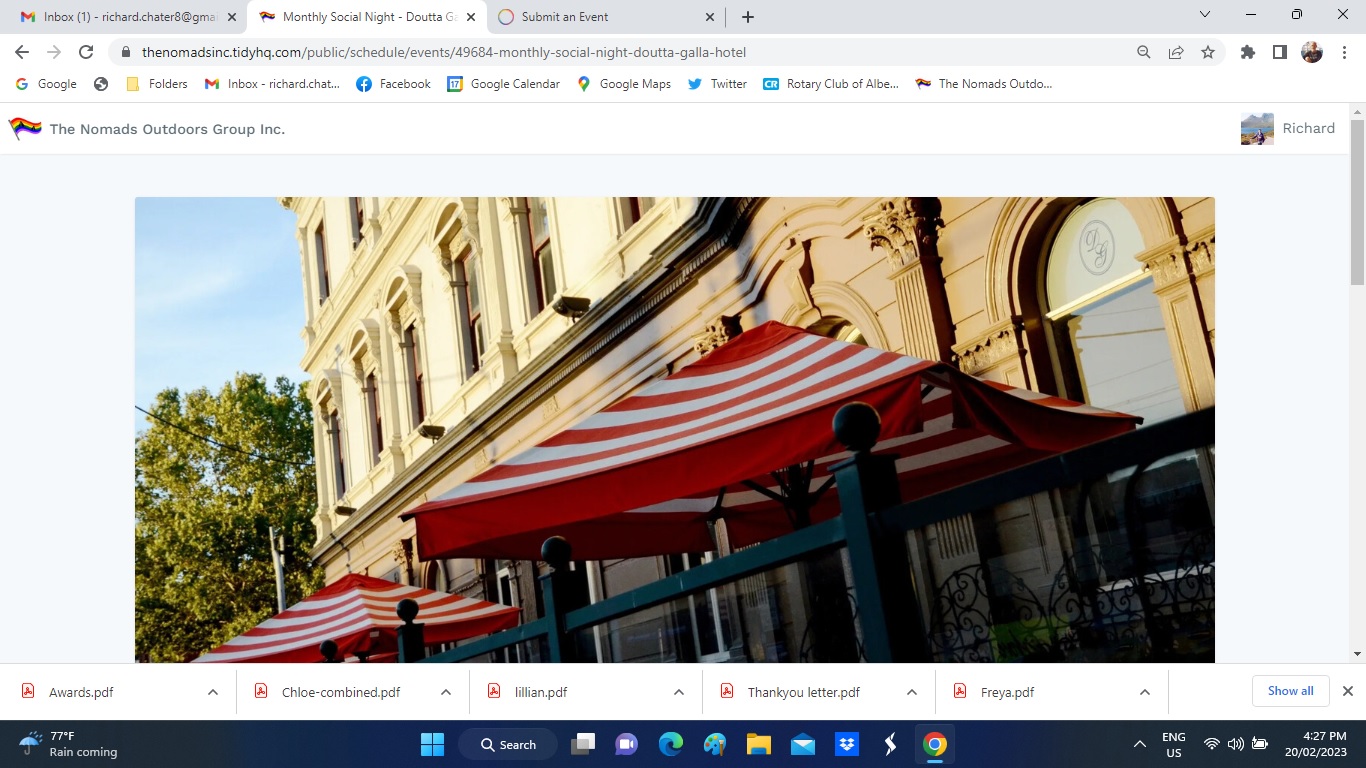Close the Inbox tab
The height and width of the screenshot is (768, 1366).
click(232, 17)
